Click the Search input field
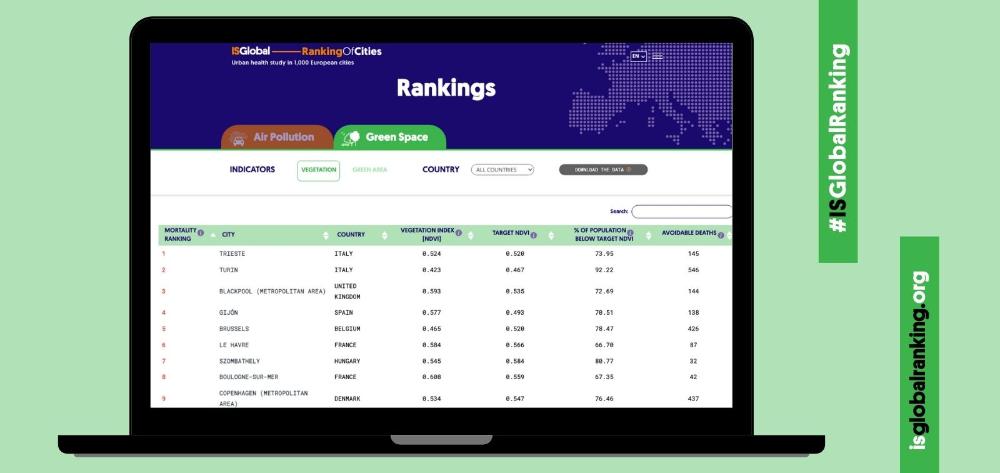1000x473 pixels. (682, 211)
